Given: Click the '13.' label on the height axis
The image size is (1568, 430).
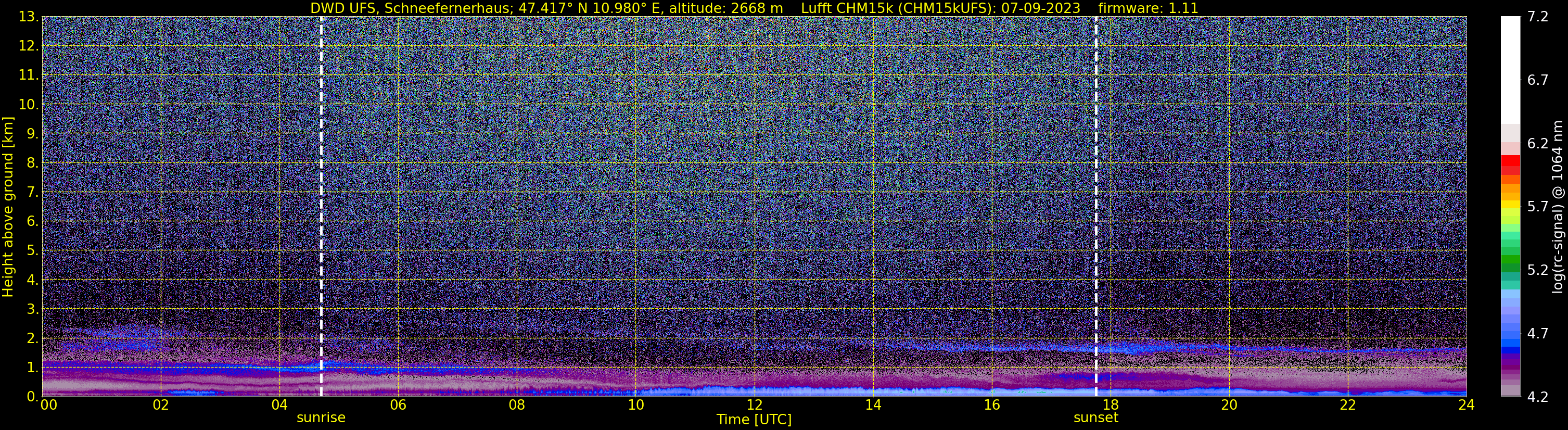Looking at the screenshot, I should click(x=29, y=17).
